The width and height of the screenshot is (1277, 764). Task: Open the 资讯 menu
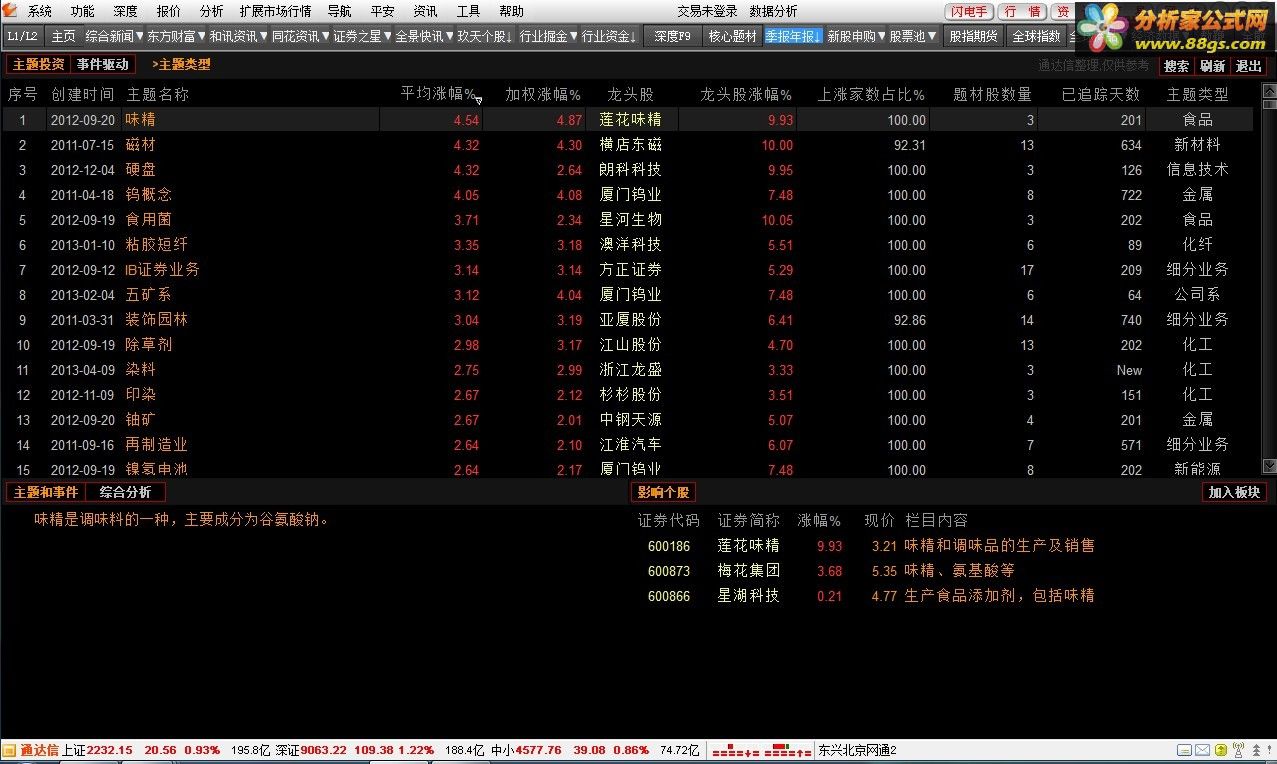click(x=425, y=11)
